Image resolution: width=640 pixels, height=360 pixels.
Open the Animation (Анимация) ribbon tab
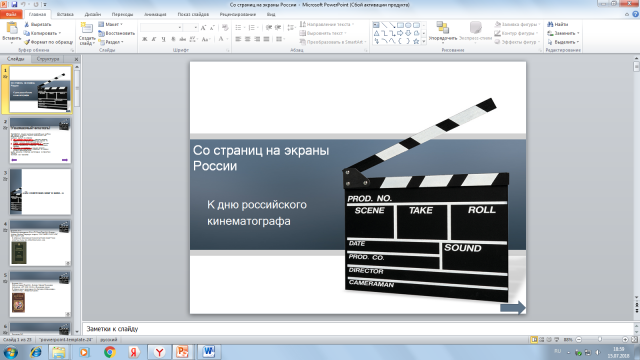click(155, 14)
